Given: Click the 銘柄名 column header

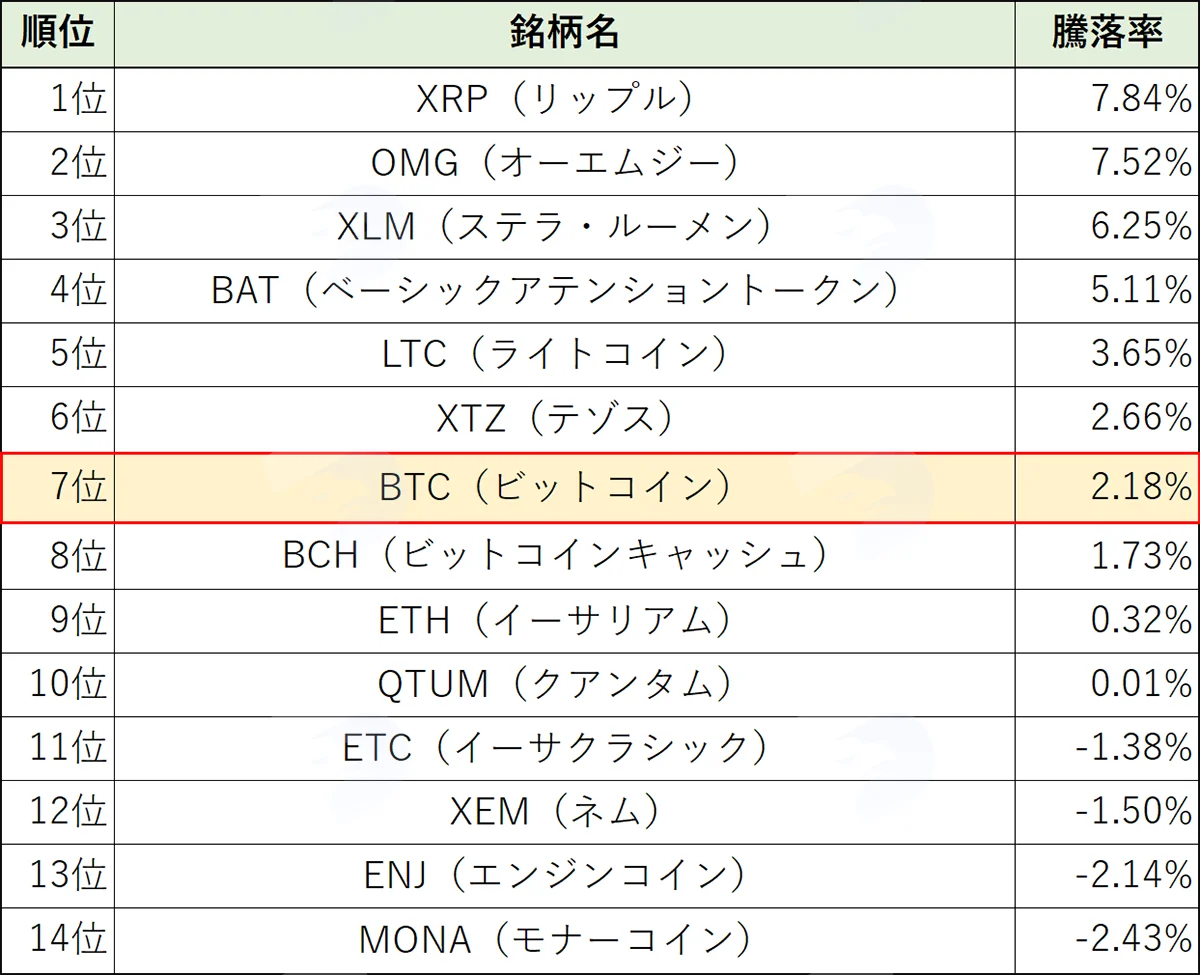Looking at the screenshot, I should [565, 33].
